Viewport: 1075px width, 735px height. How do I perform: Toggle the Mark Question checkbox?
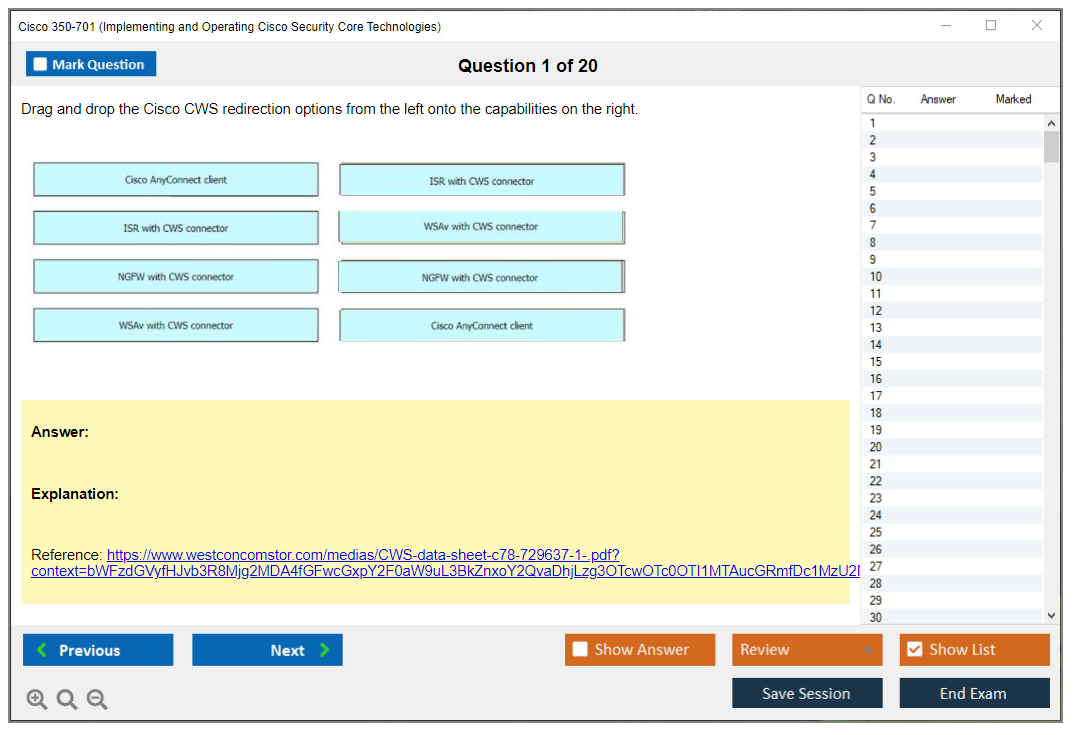click(41, 64)
